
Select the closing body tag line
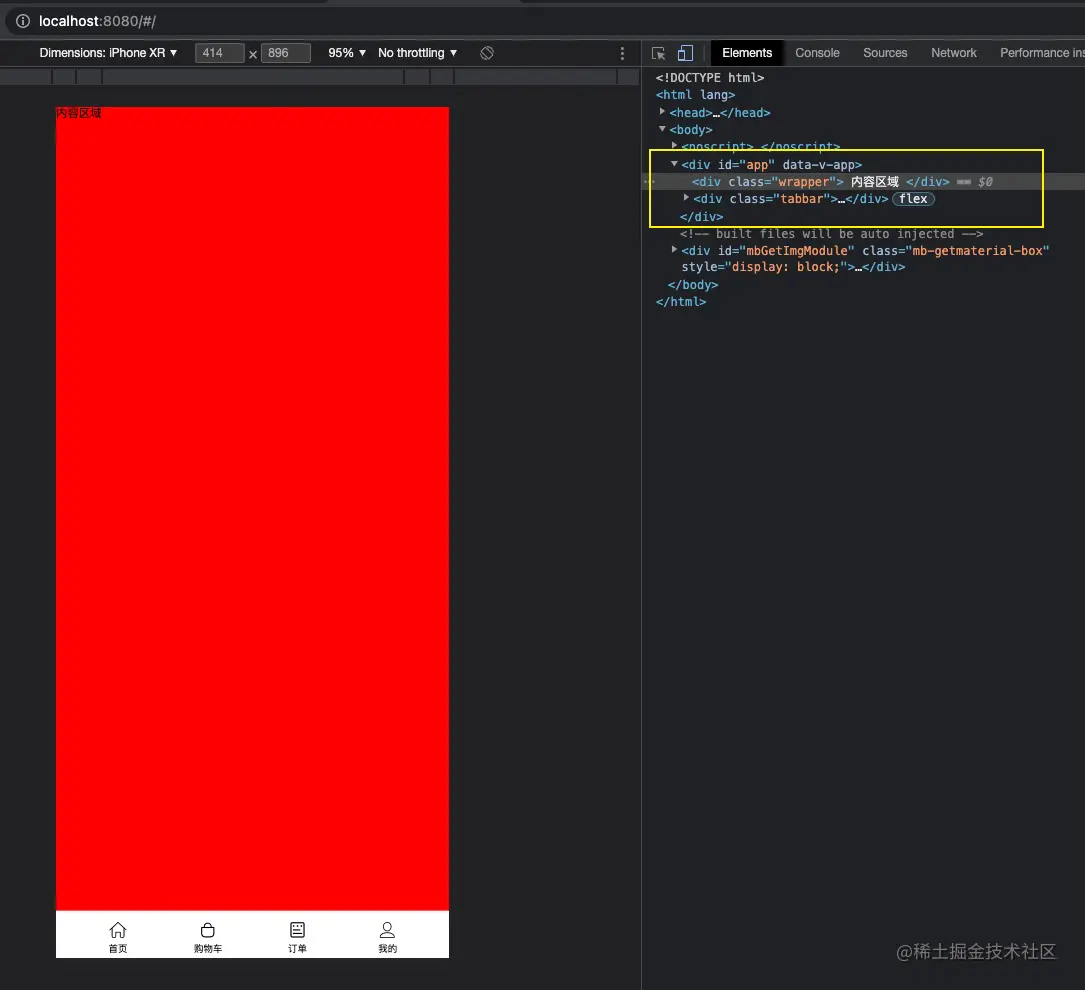[693, 285]
